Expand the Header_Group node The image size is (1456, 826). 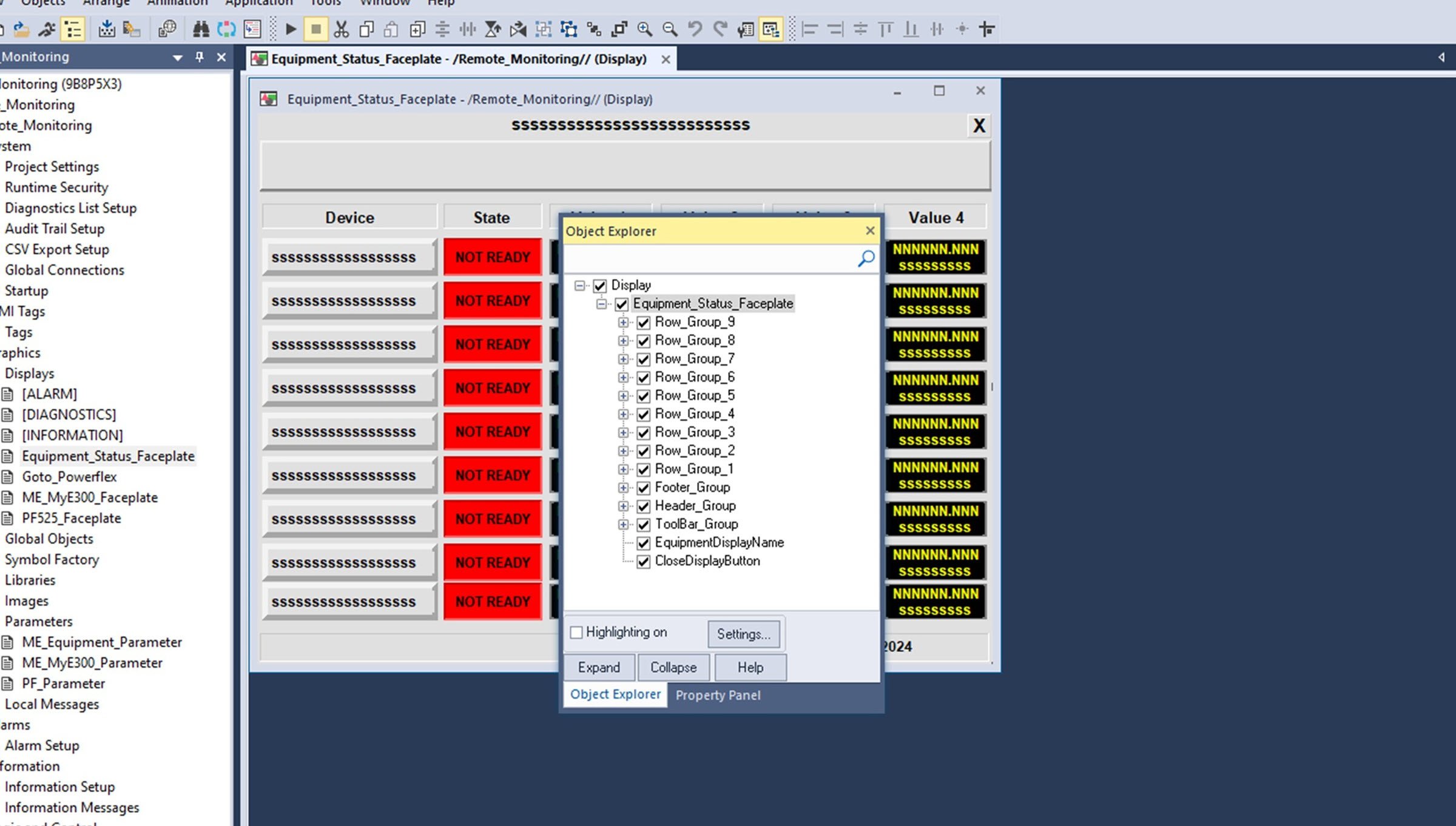[x=623, y=506]
